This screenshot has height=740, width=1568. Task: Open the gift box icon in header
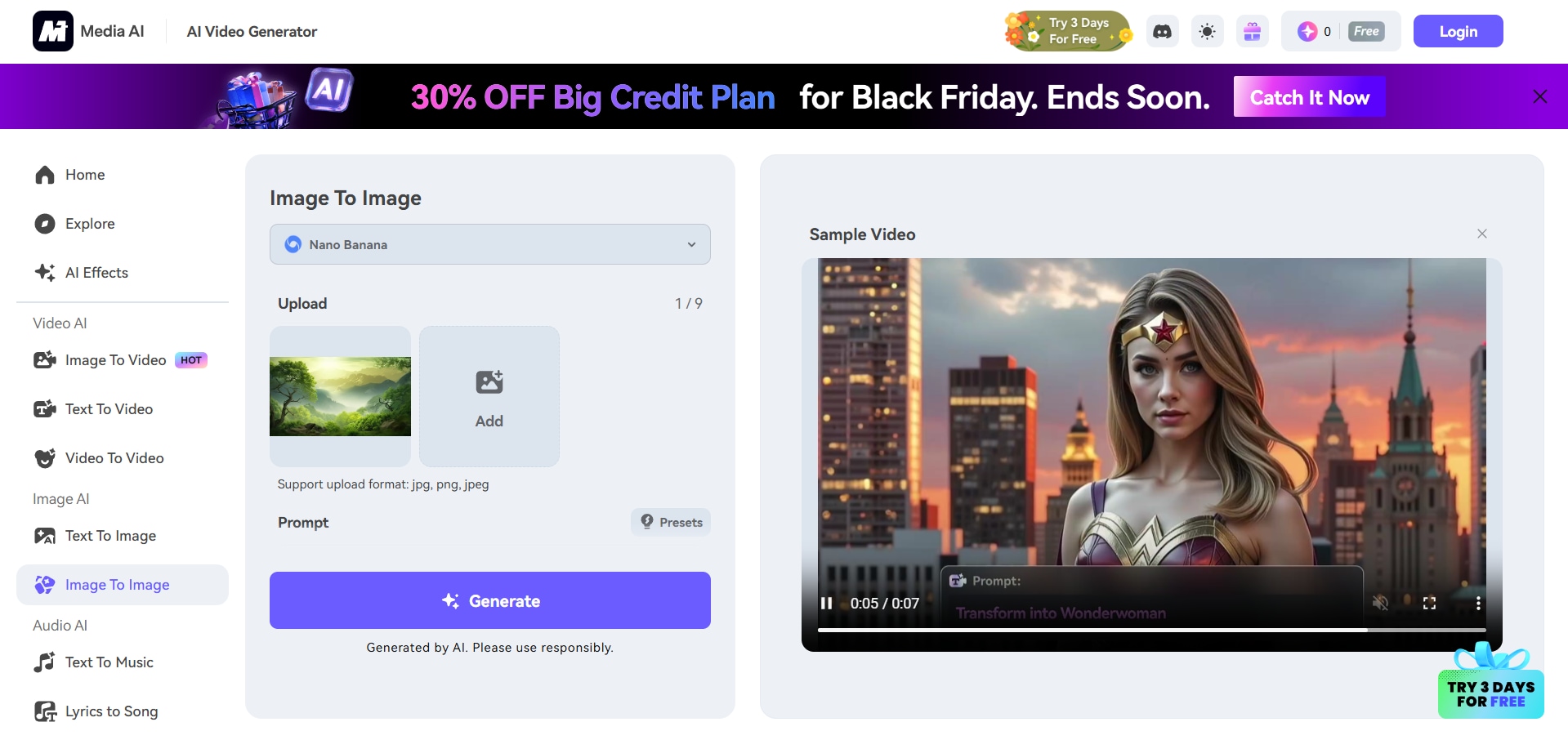point(1252,32)
